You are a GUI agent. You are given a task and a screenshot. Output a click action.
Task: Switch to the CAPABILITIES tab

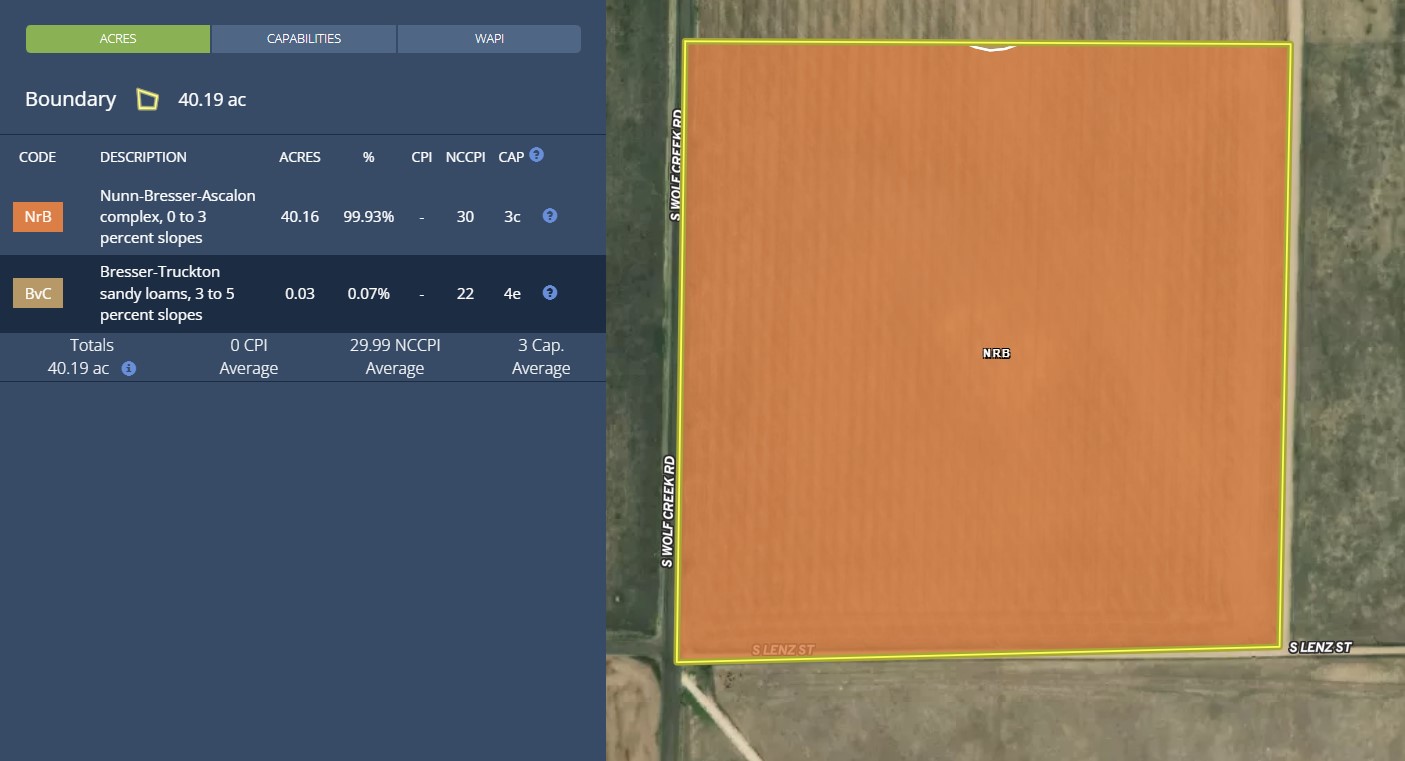coord(303,39)
